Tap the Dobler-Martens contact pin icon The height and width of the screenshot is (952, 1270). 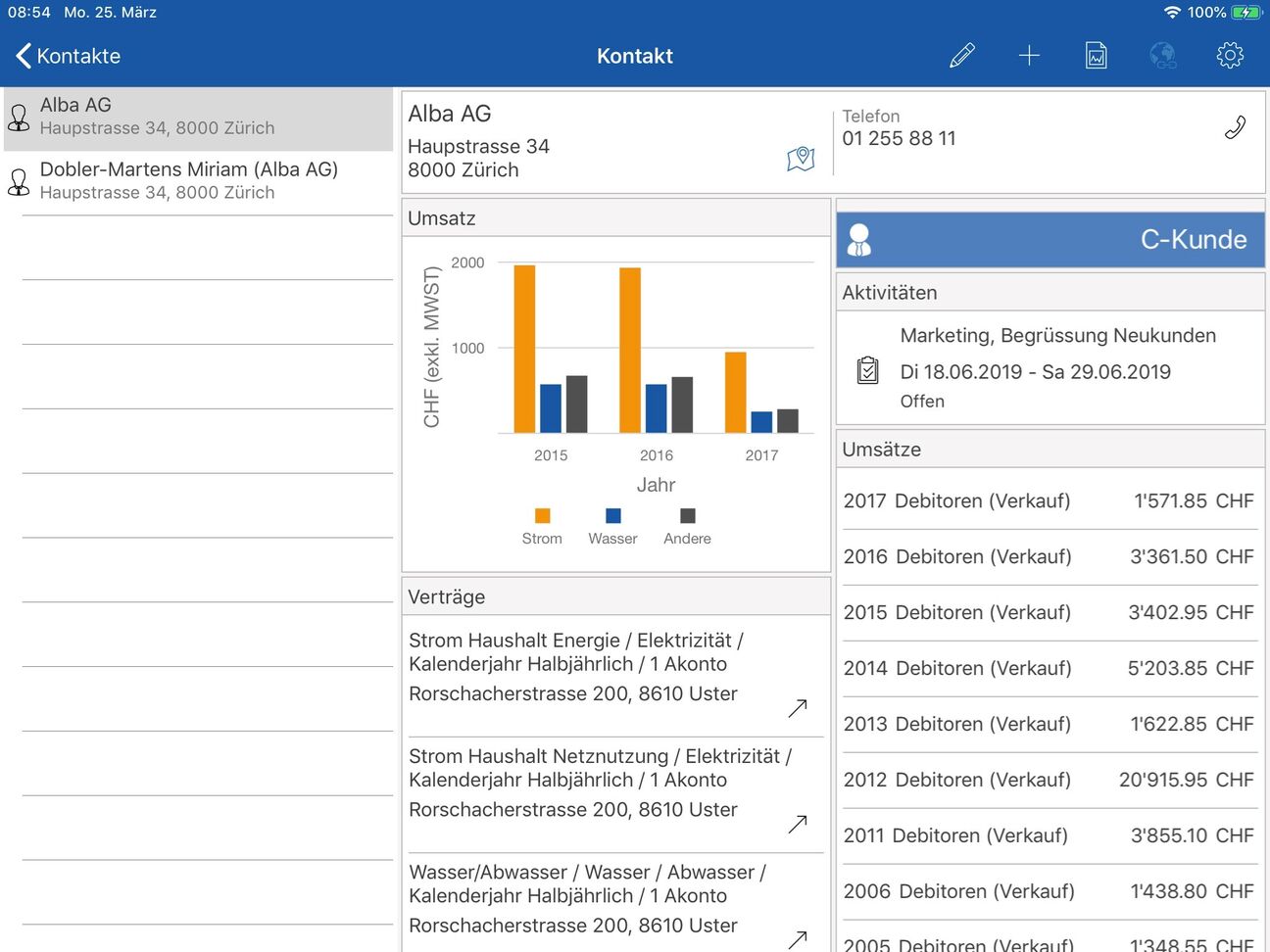(x=19, y=182)
